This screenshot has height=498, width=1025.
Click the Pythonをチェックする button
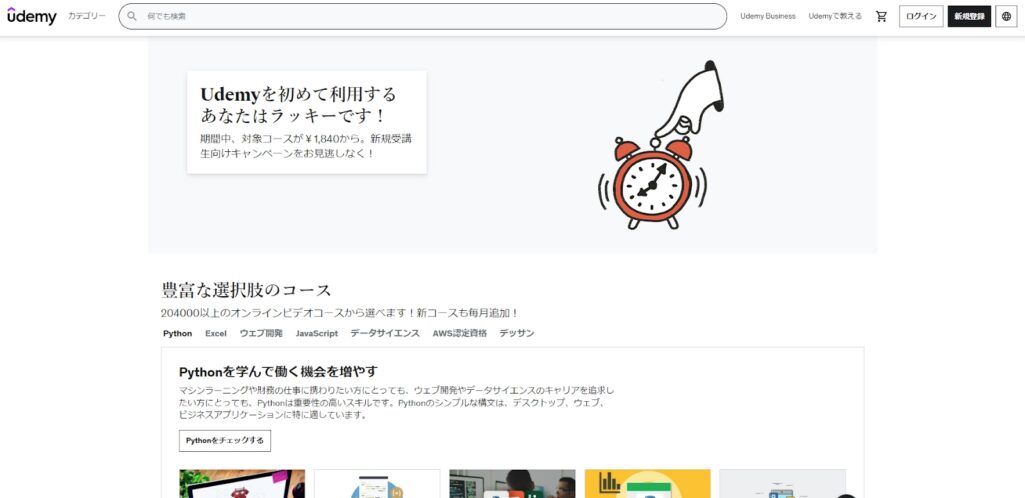click(225, 440)
